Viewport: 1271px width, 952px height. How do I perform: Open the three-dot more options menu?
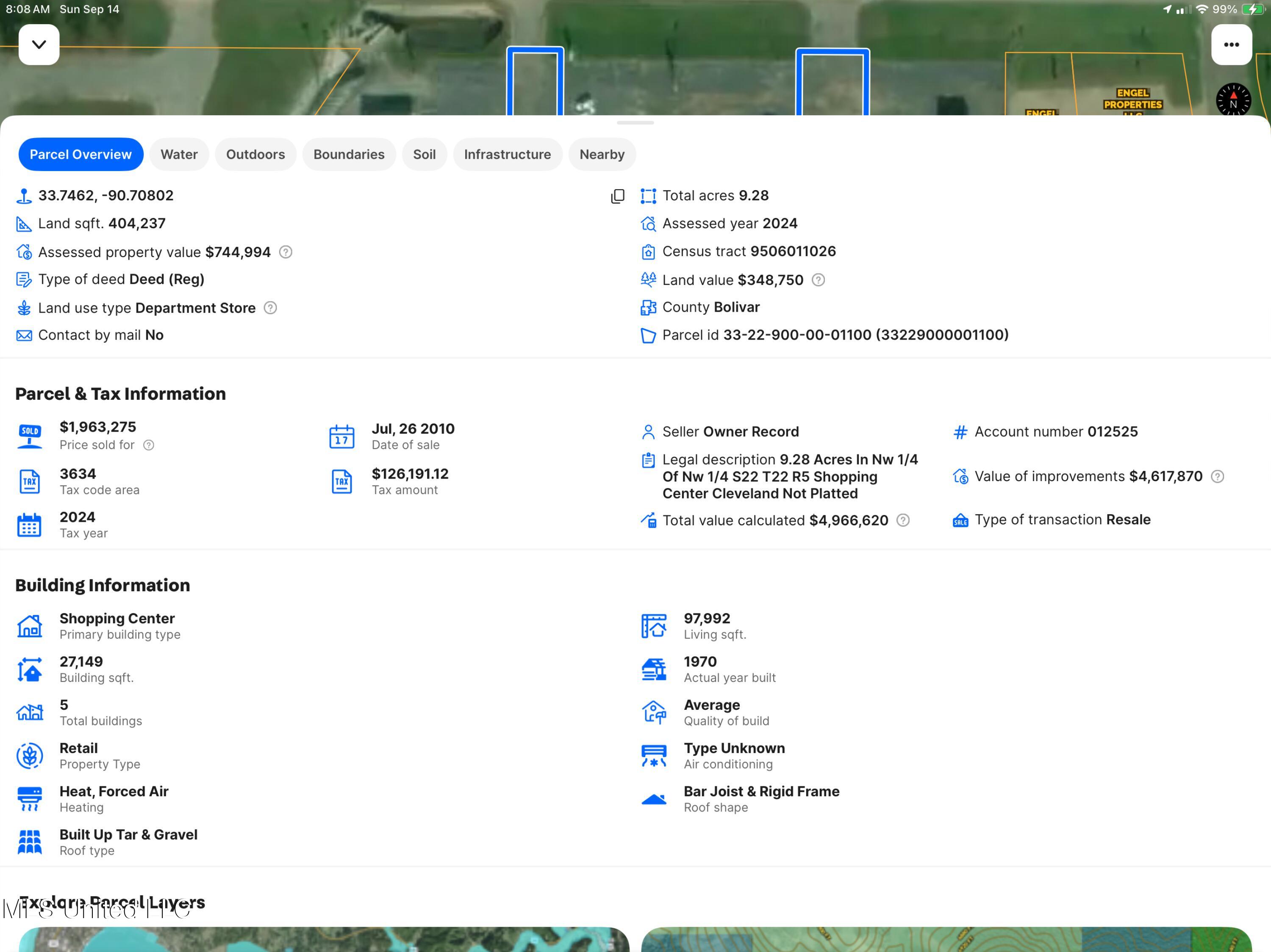(1231, 44)
